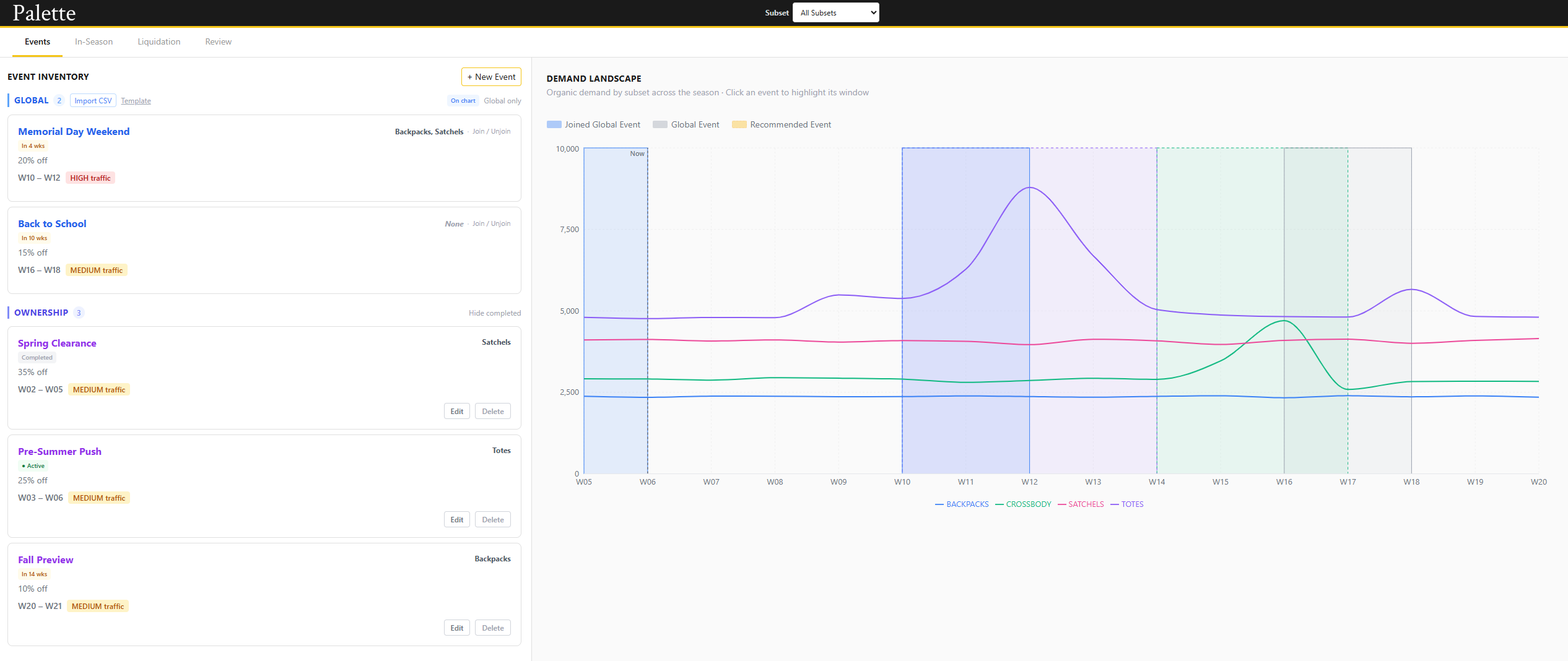Toggle the On chart filter
This screenshot has height=661, width=1568.
click(x=463, y=100)
